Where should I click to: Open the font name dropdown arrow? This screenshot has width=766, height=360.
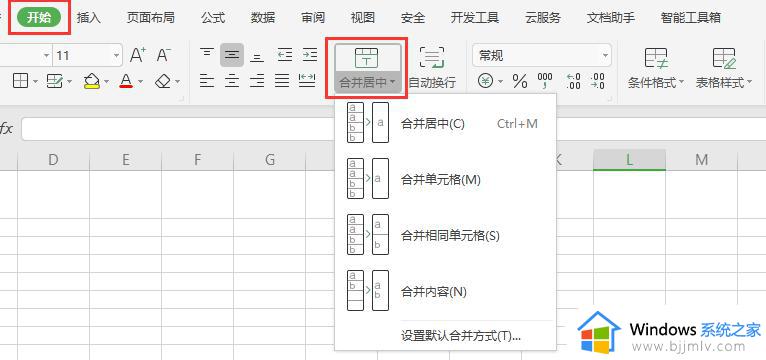pos(47,56)
